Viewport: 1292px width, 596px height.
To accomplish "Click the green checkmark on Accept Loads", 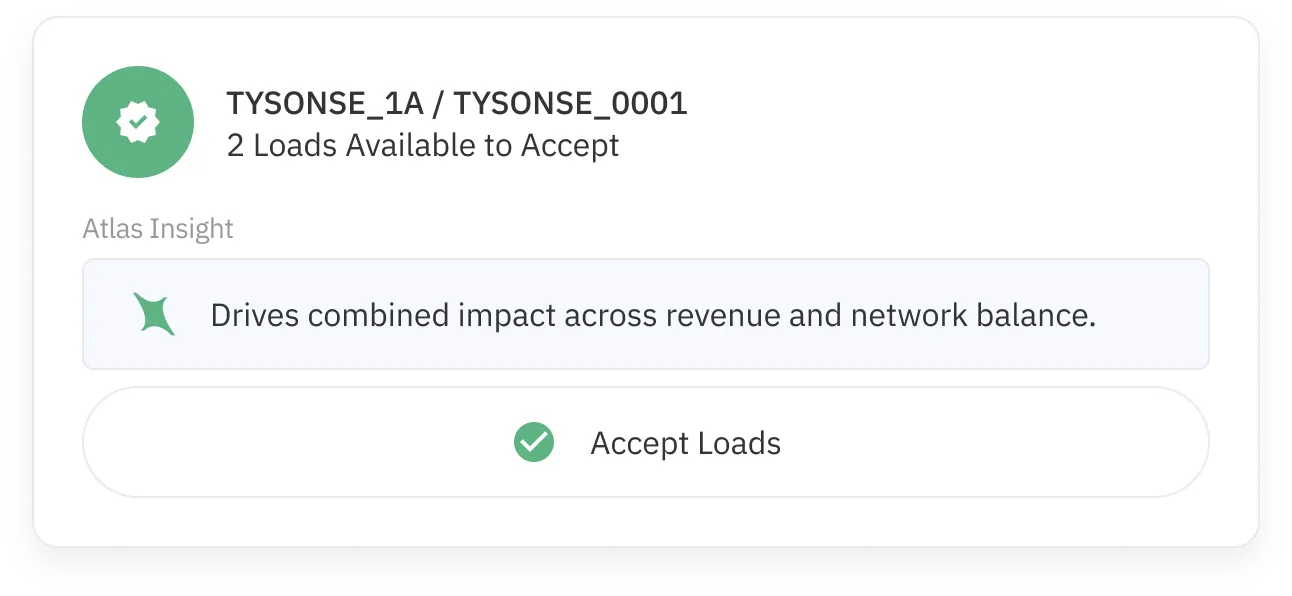I will tap(534, 441).
